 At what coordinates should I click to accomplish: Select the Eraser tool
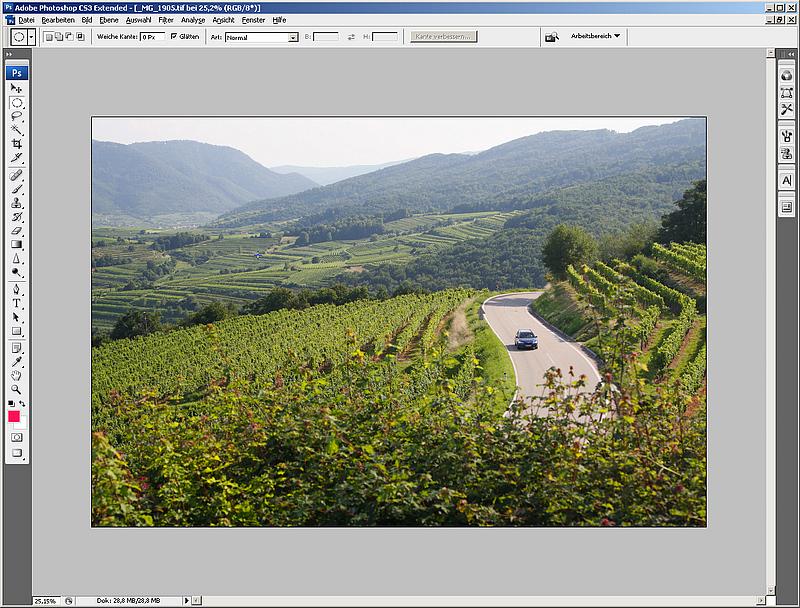pos(16,231)
